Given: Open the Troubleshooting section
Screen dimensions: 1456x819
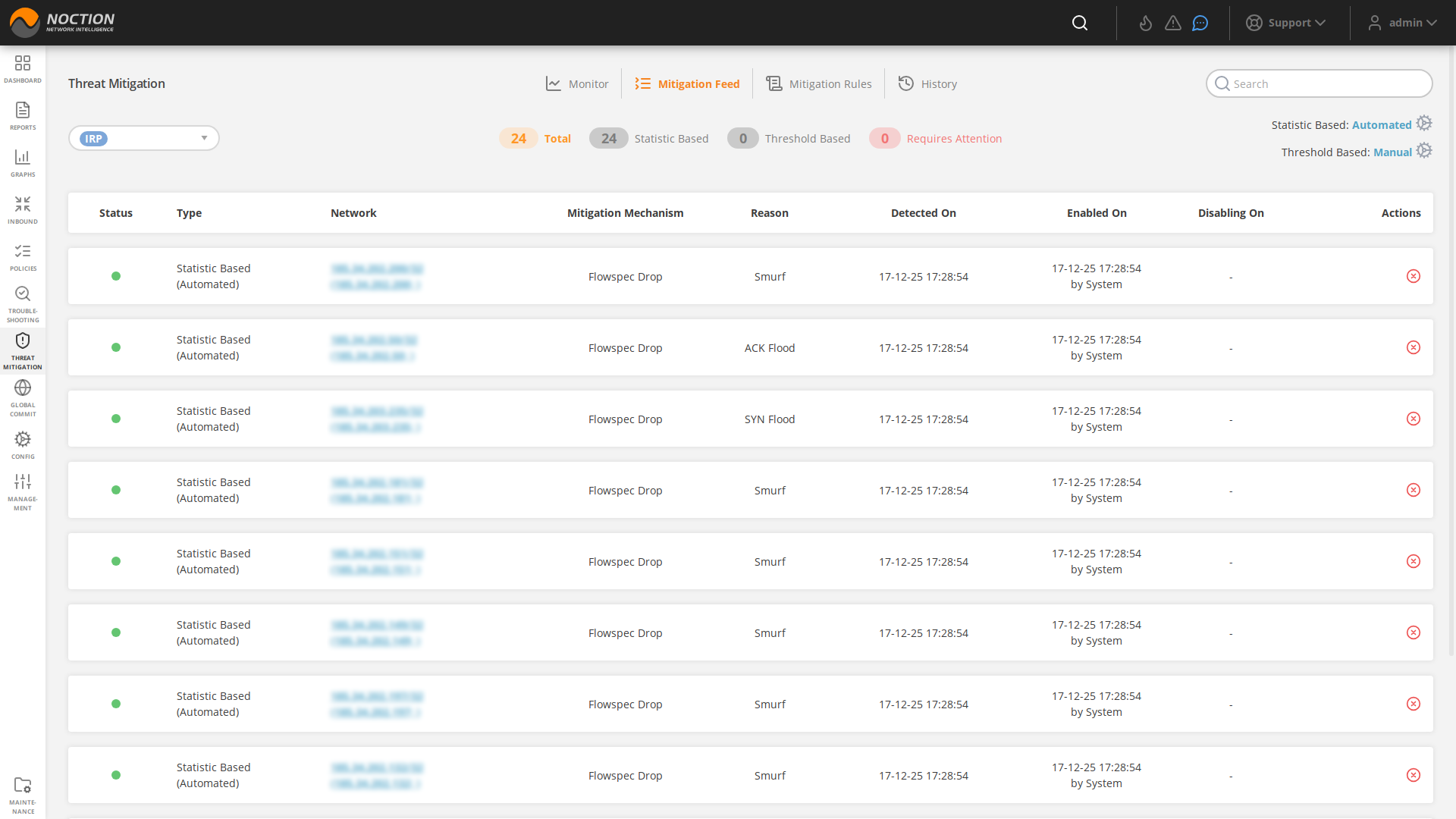Looking at the screenshot, I should pos(23,302).
